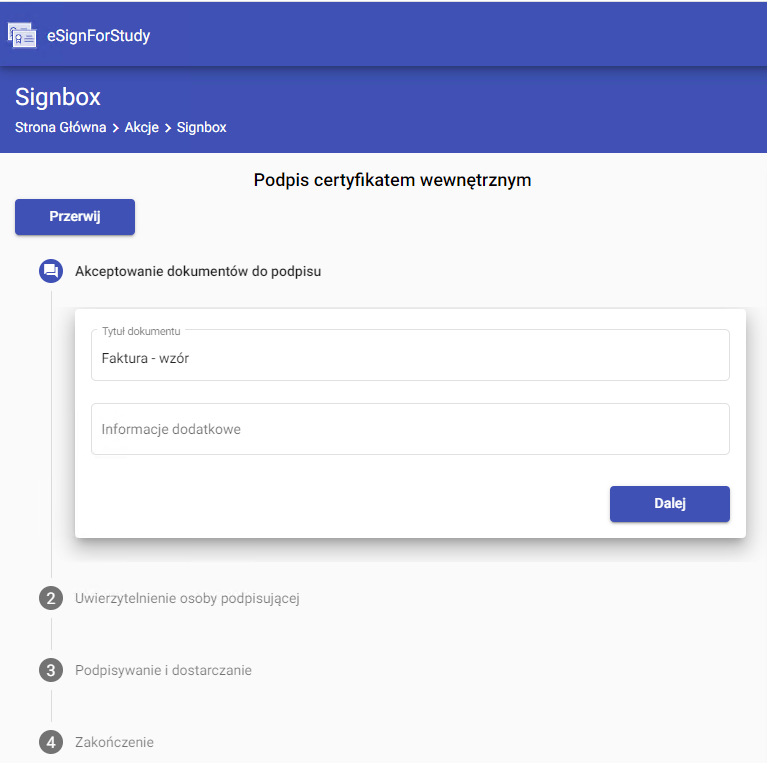Jump to Podpisywanie i dostarczanie step
The width and height of the screenshot is (767, 763).
coord(163,670)
